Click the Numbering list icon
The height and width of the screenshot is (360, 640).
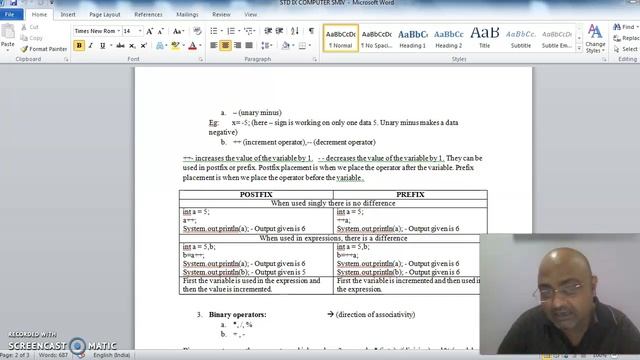pyautogui.click(x=231, y=31)
